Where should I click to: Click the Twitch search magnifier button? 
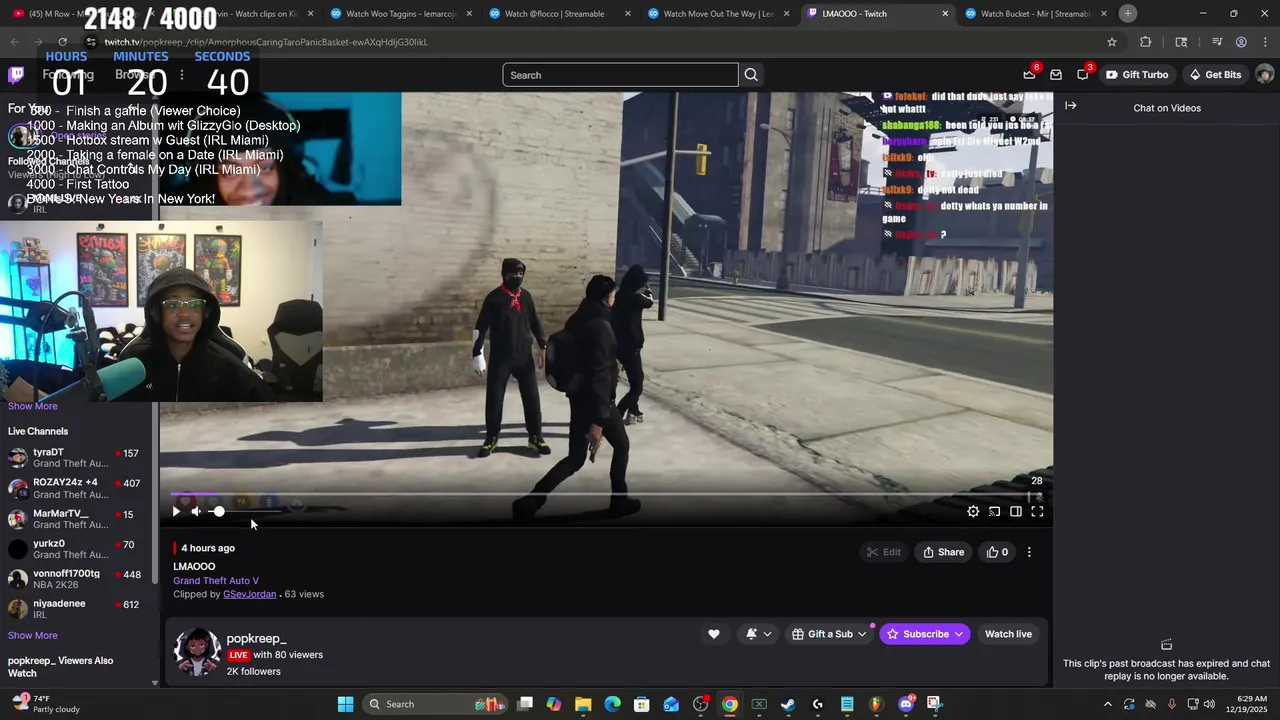(751, 75)
